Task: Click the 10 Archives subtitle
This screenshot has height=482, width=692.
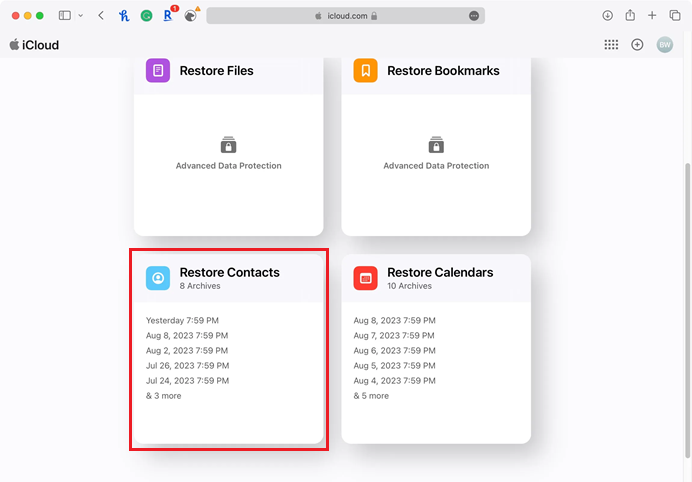Action: [x=410, y=286]
